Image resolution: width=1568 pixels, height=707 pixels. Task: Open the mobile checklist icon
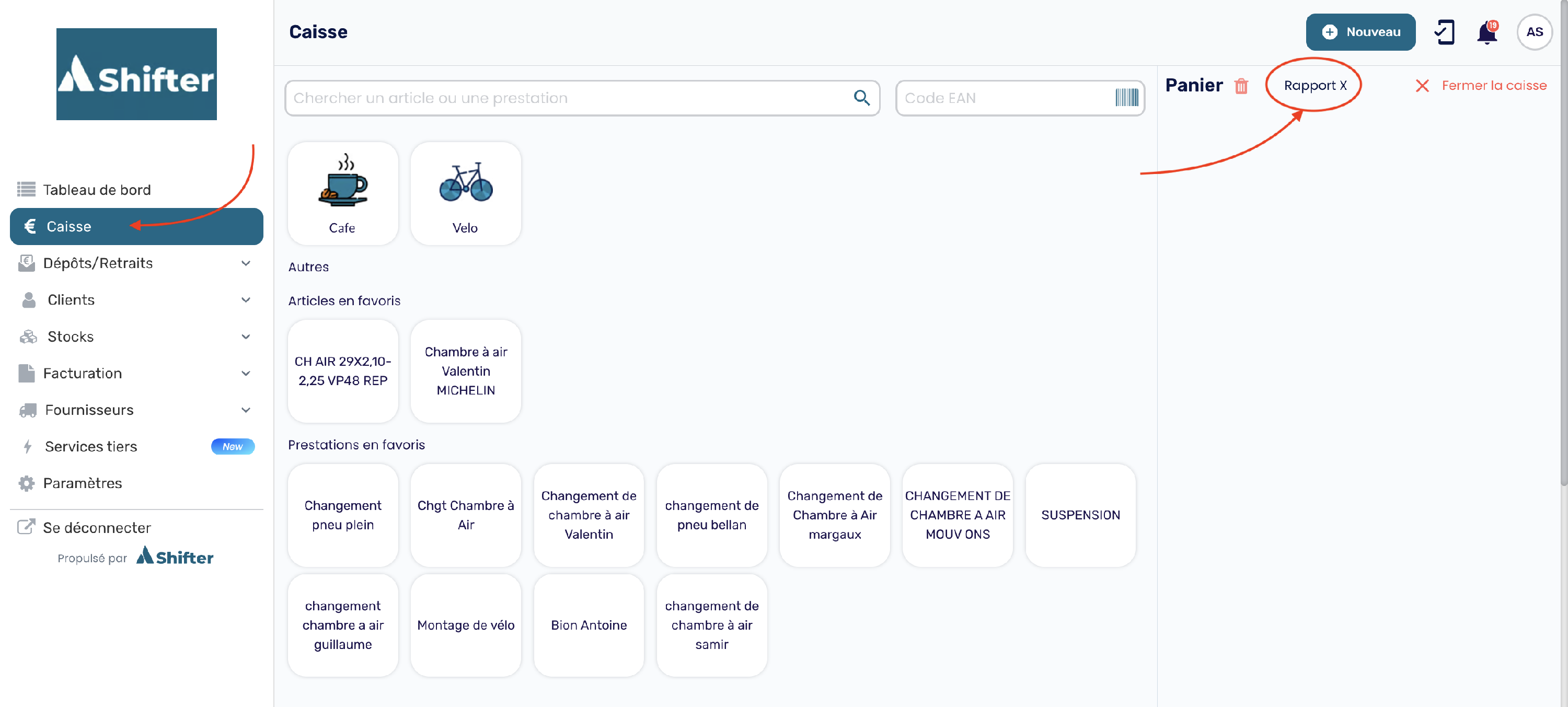[x=1444, y=32]
